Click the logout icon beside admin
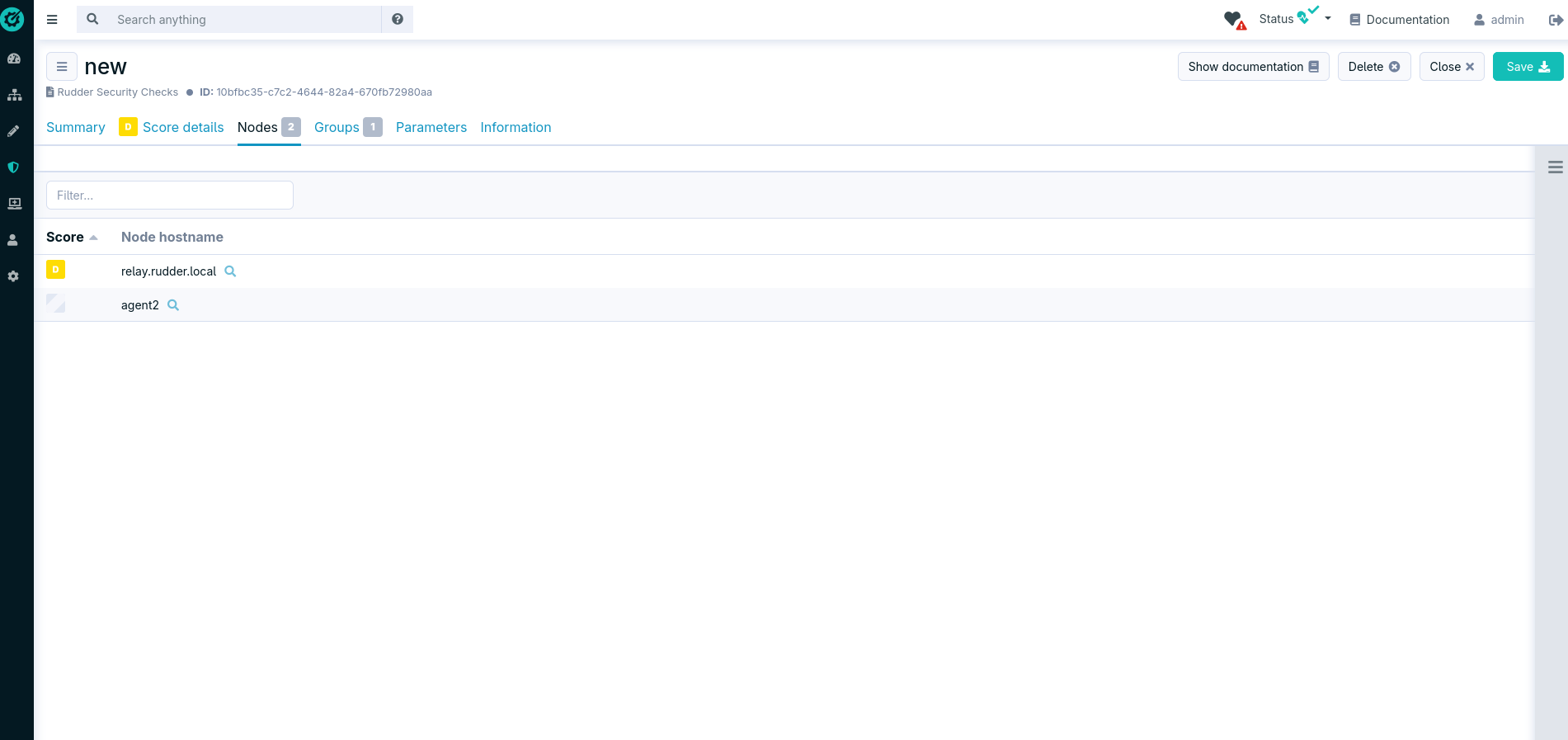The image size is (1568, 740). coord(1555,20)
